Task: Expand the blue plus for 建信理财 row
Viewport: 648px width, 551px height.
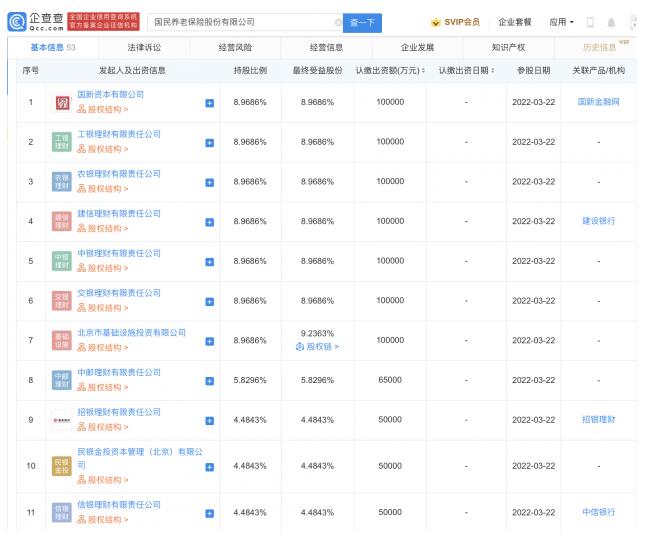Action: pos(209,221)
